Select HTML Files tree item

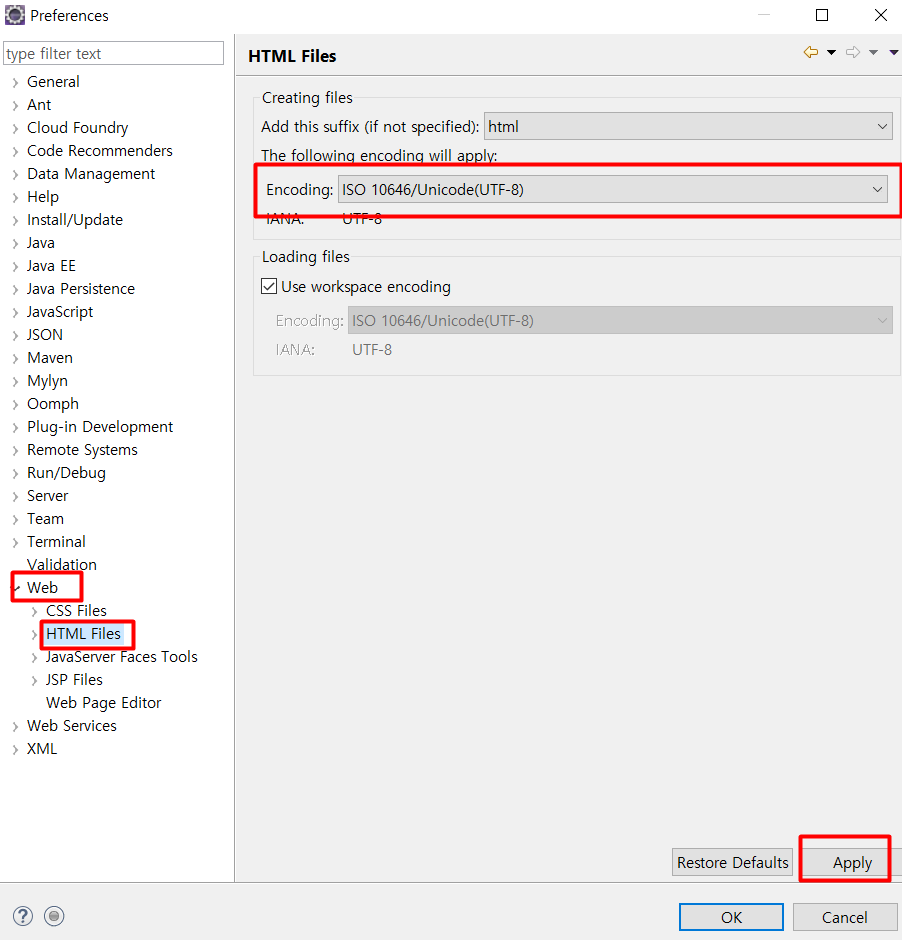pyautogui.click(x=83, y=634)
